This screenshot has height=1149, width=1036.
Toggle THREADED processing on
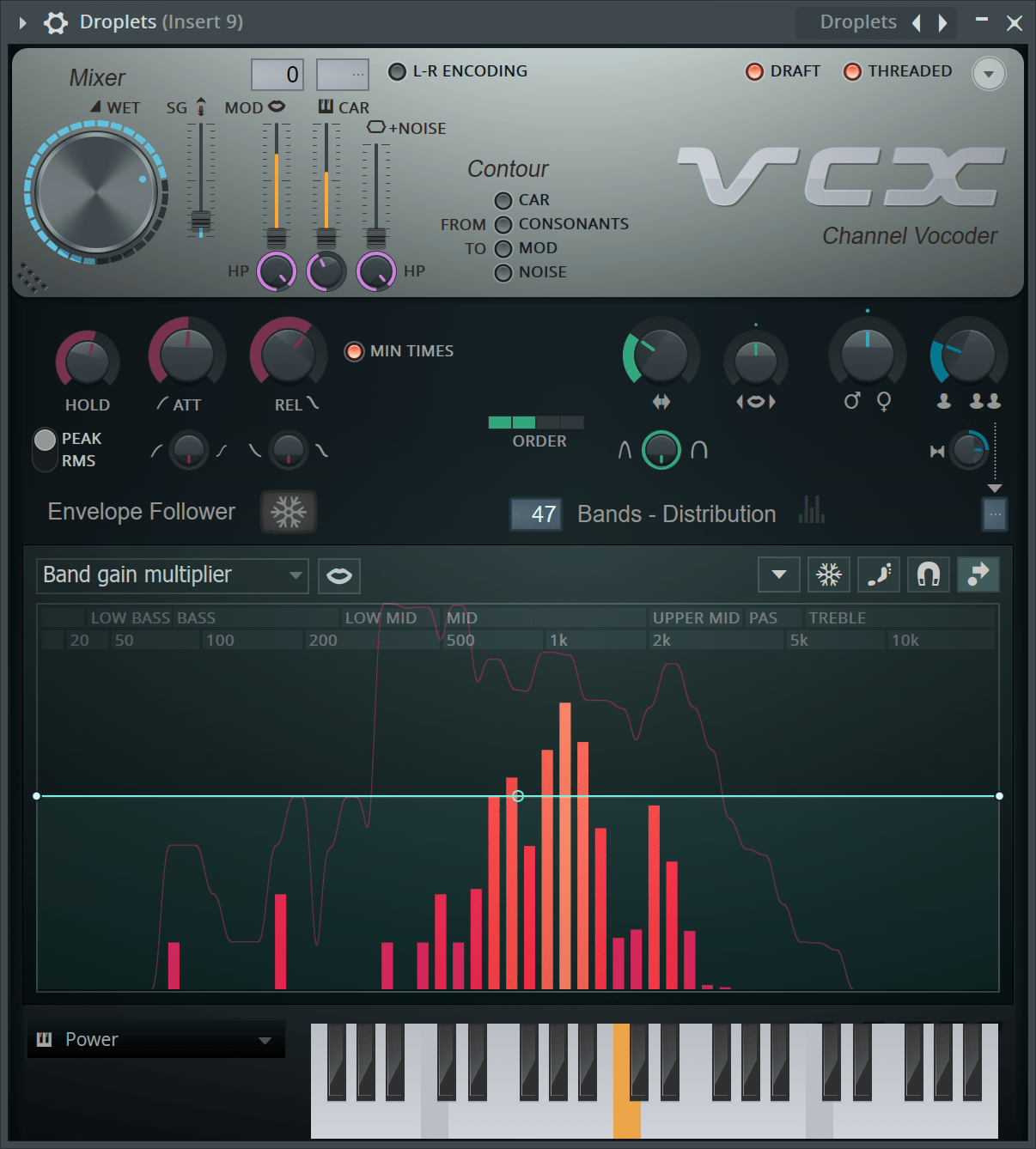(853, 71)
